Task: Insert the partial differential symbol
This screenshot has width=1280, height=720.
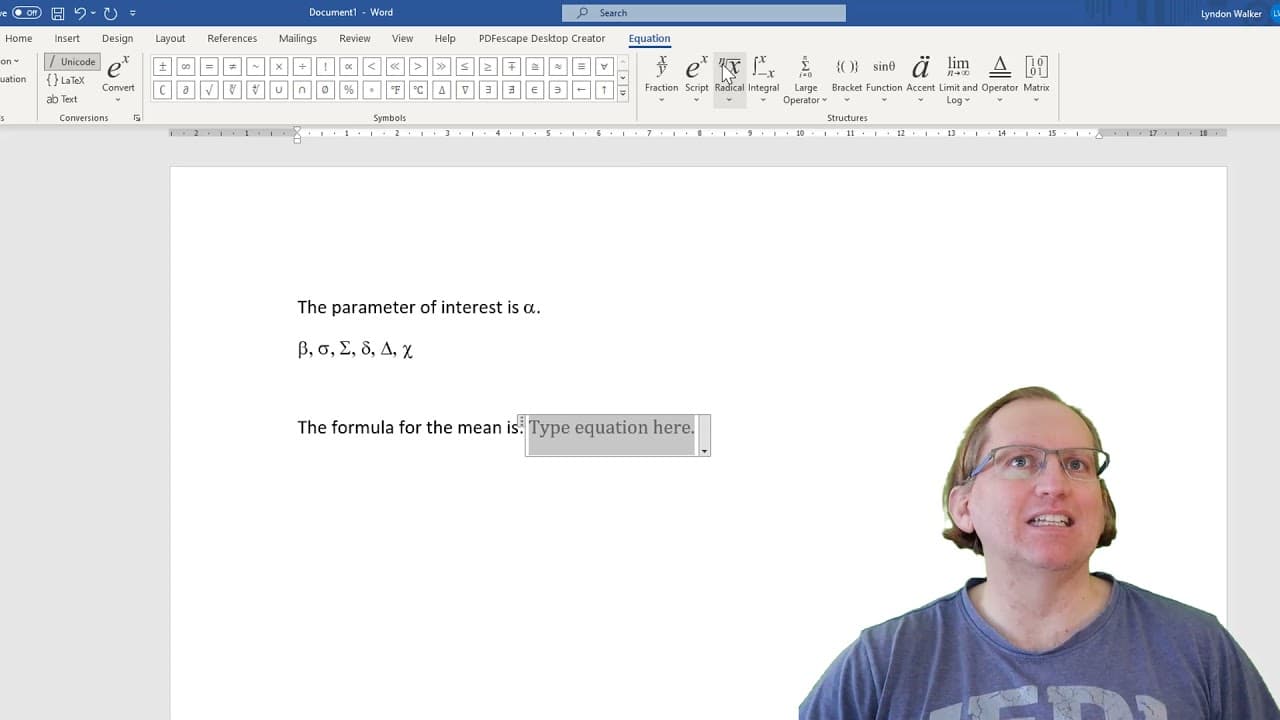Action: pyautogui.click(x=185, y=90)
